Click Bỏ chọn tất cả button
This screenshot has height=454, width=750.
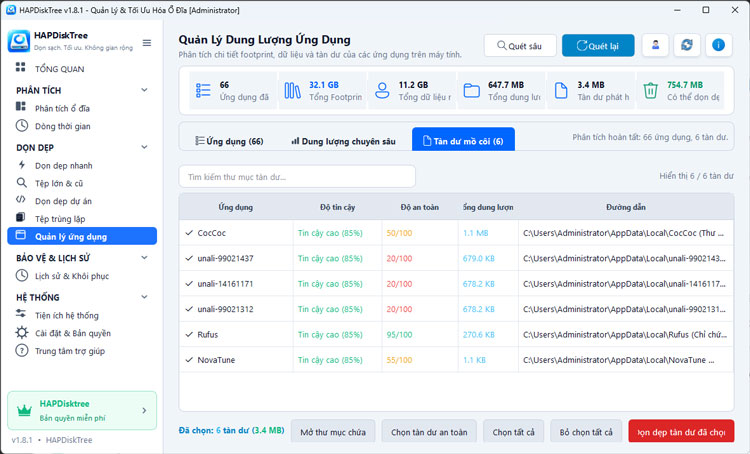click(586, 432)
